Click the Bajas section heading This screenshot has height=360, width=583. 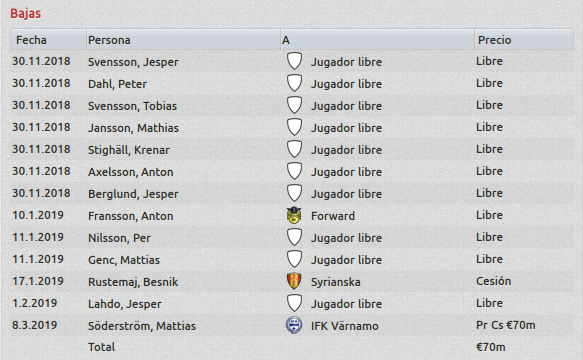click(x=25, y=13)
